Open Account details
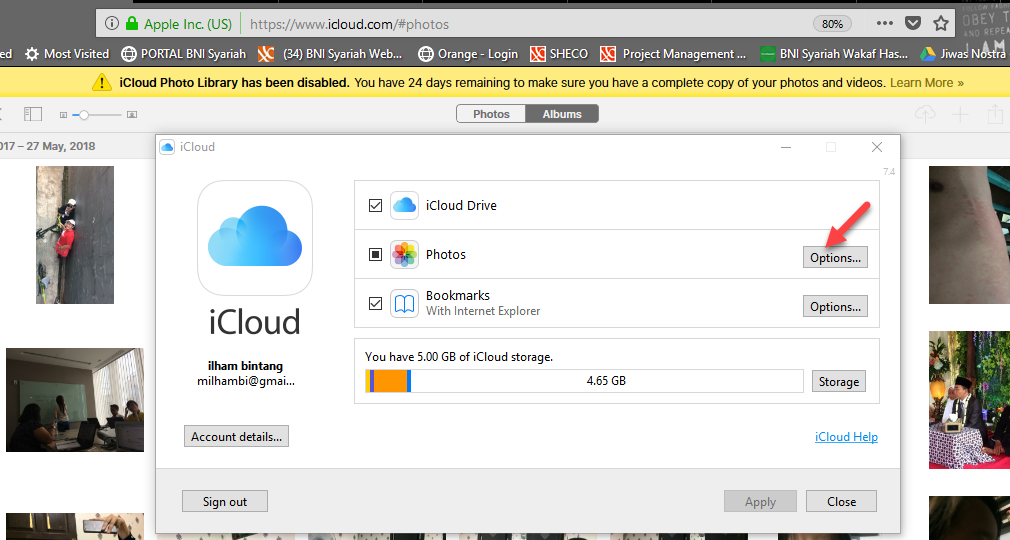The width and height of the screenshot is (1010, 540). 236,436
